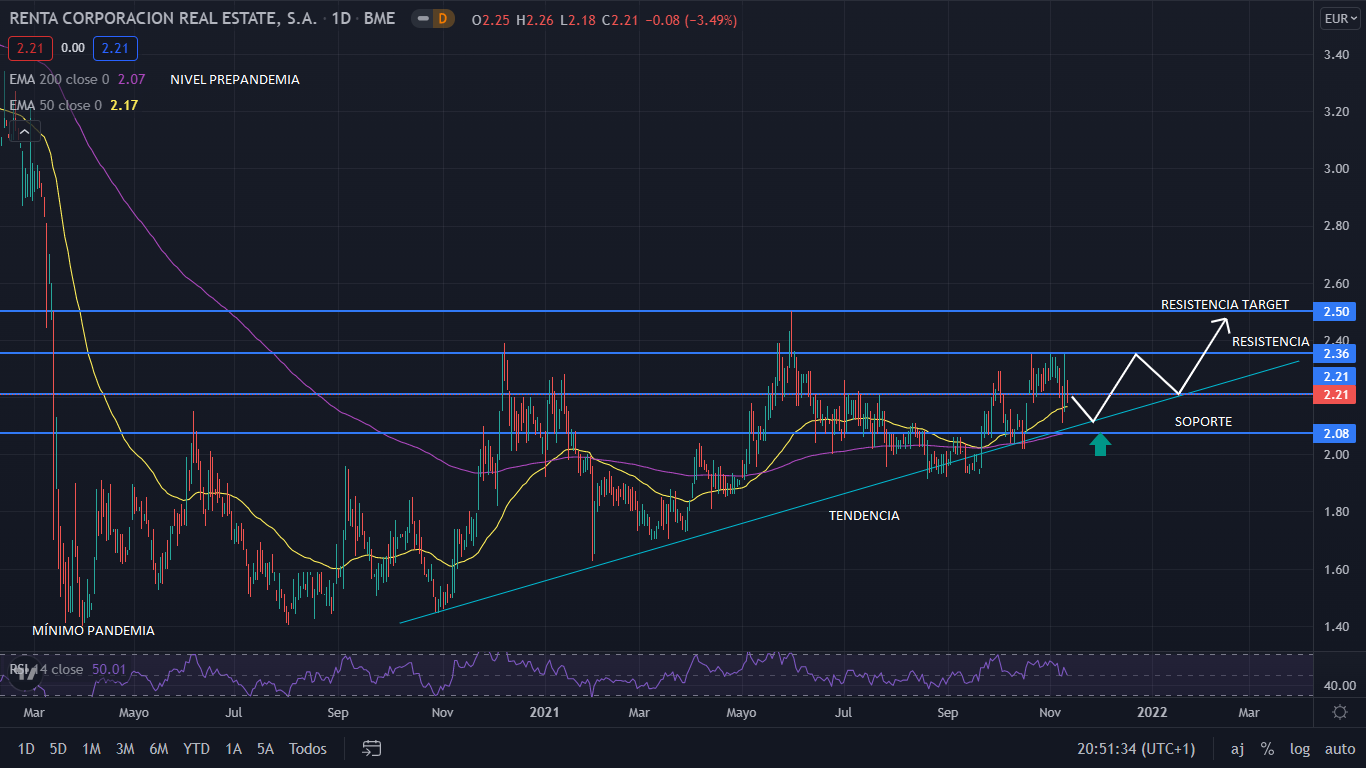Open the 20:51:34 (UTC+1) timezone menu
Image resolution: width=1366 pixels, height=768 pixels.
click(x=1135, y=748)
